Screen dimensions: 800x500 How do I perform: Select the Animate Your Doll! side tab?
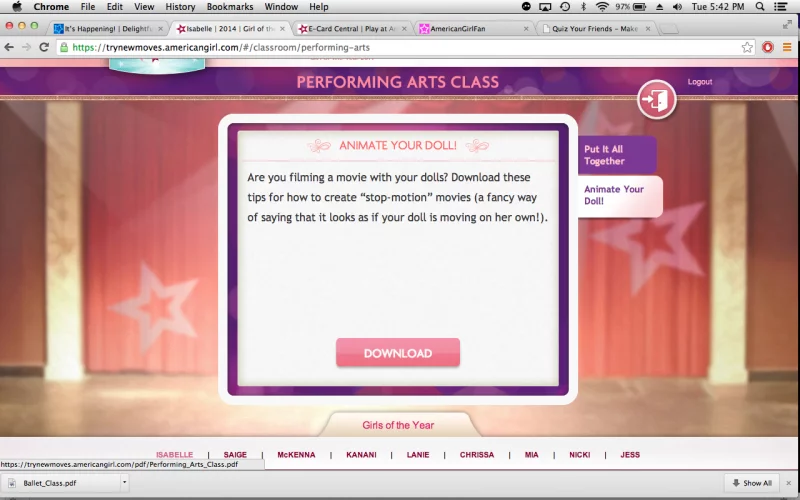click(x=620, y=195)
